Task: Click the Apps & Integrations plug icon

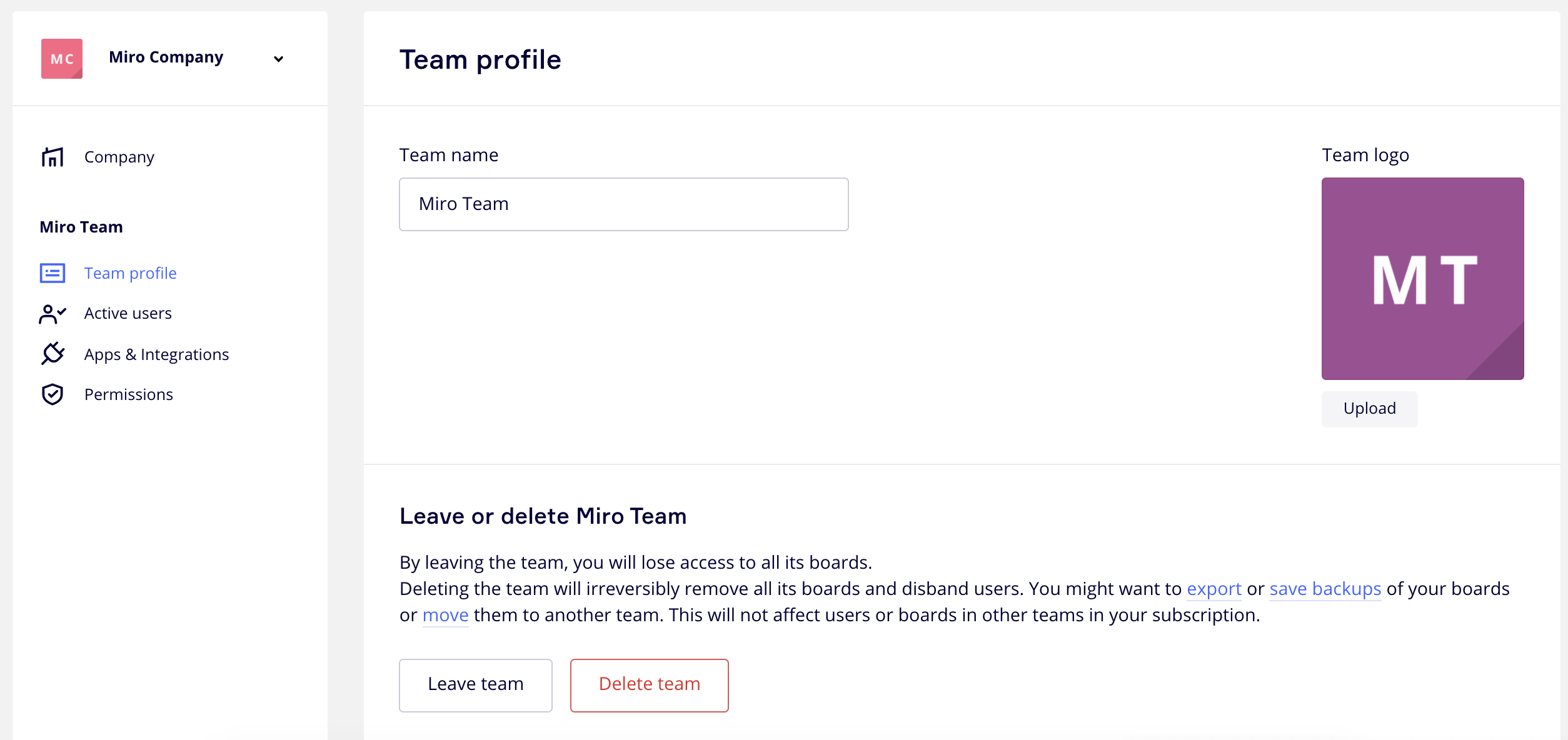Action: coord(53,354)
